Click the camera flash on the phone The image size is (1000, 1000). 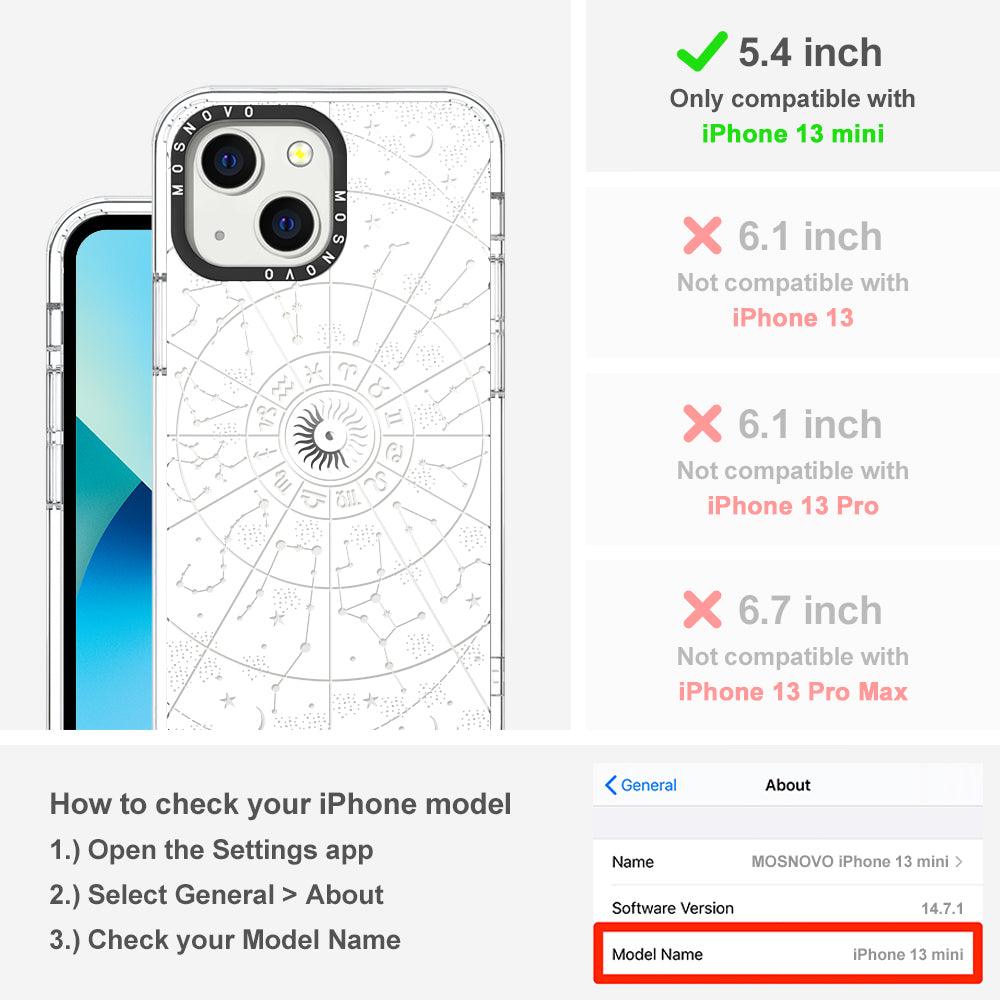(x=300, y=154)
